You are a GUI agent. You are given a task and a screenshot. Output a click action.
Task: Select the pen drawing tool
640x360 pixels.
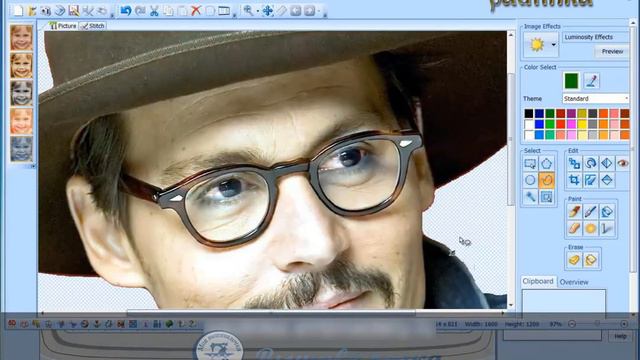point(590,211)
